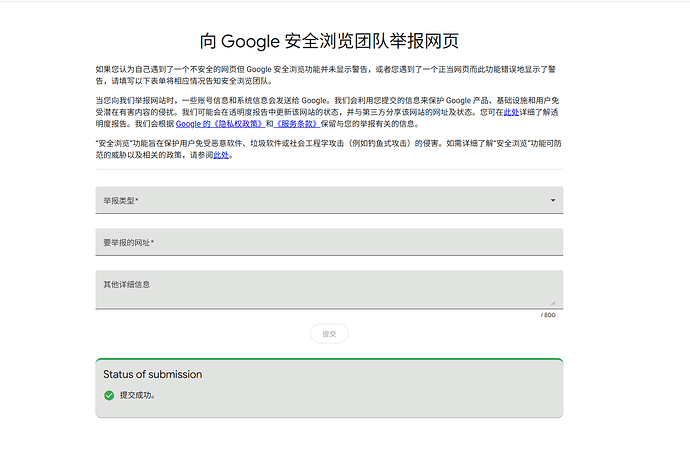The width and height of the screenshot is (690, 469).
Task: Click the dropdown arrow in 举报类型 field
Action: 553,200
